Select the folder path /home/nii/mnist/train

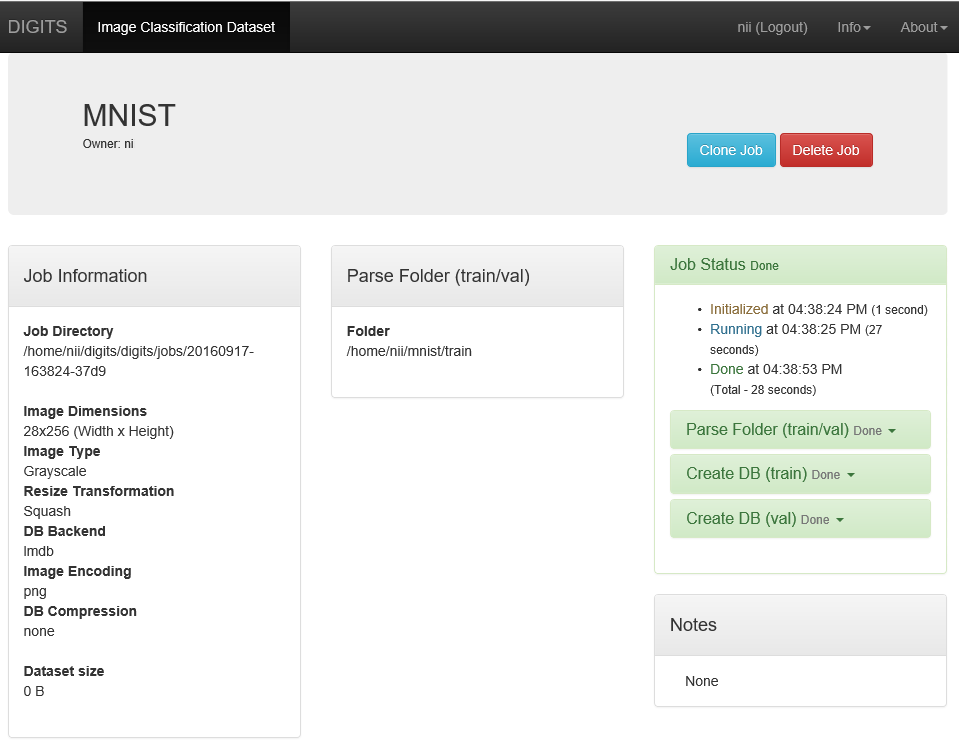[x=409, y=351]
